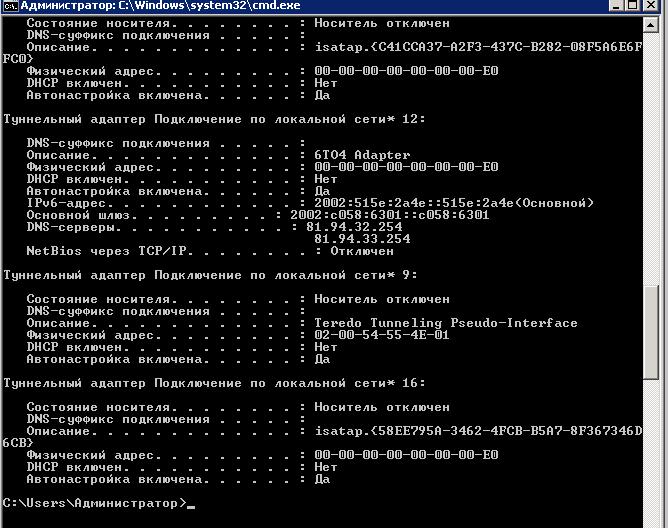Click the gateway address 2002:c058:6301::c058:6301
The width and height of the screenshot is (668, 528).
[390, 215]
